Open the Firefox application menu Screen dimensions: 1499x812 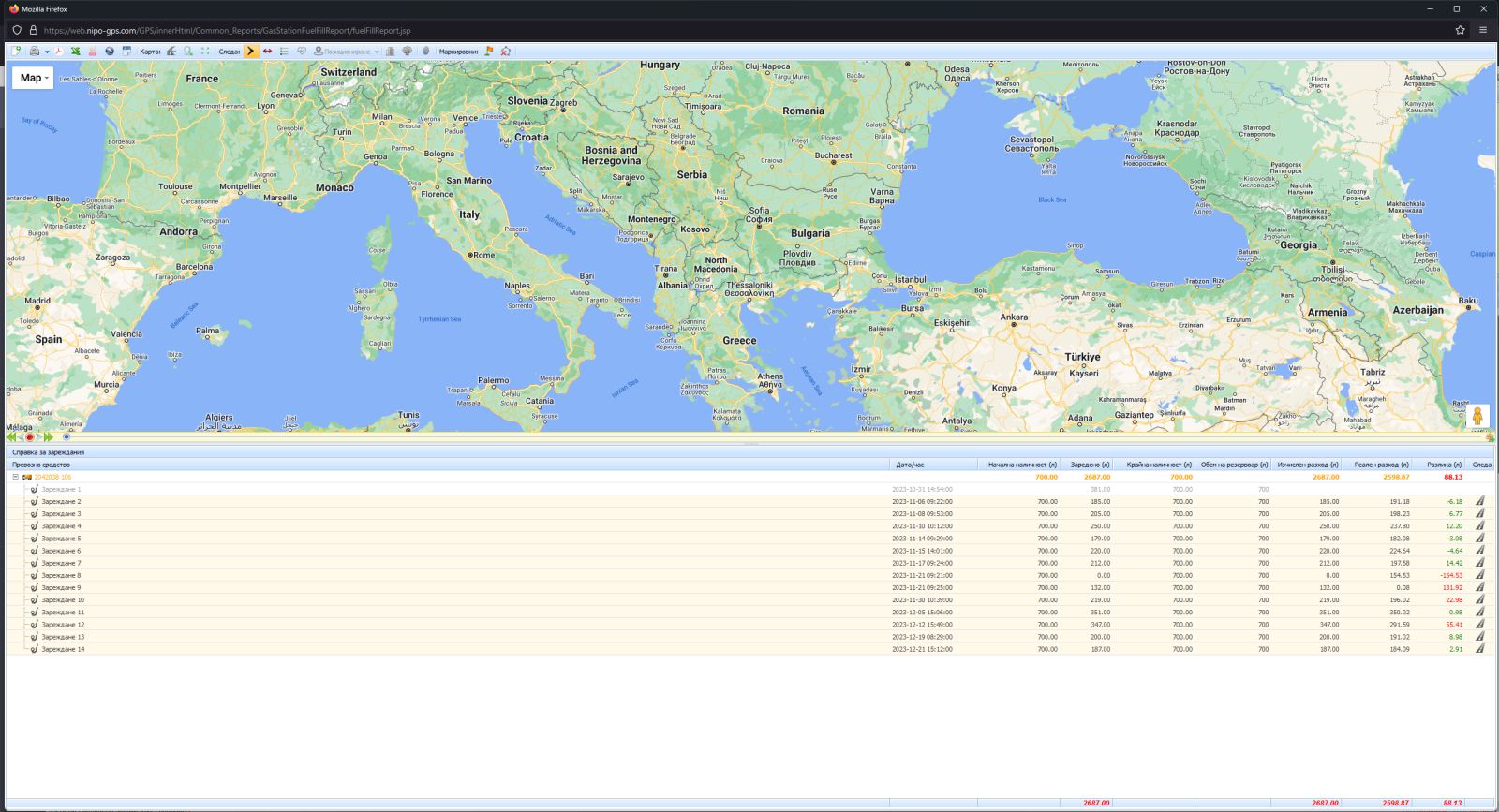pyautogui.click(x=1483, y=30)
